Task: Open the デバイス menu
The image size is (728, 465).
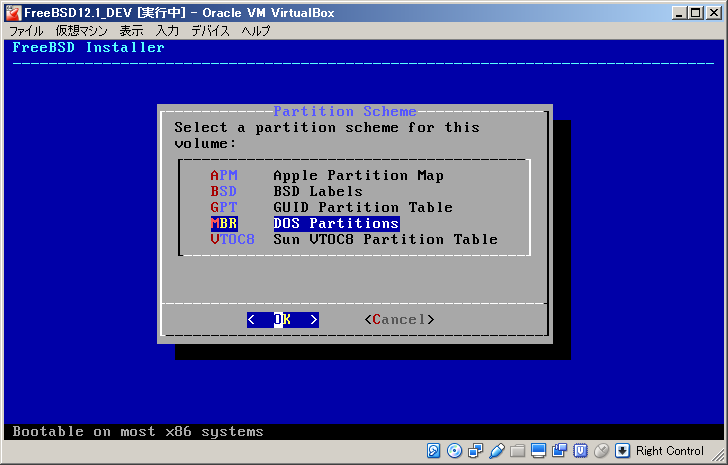Action: 210,31
